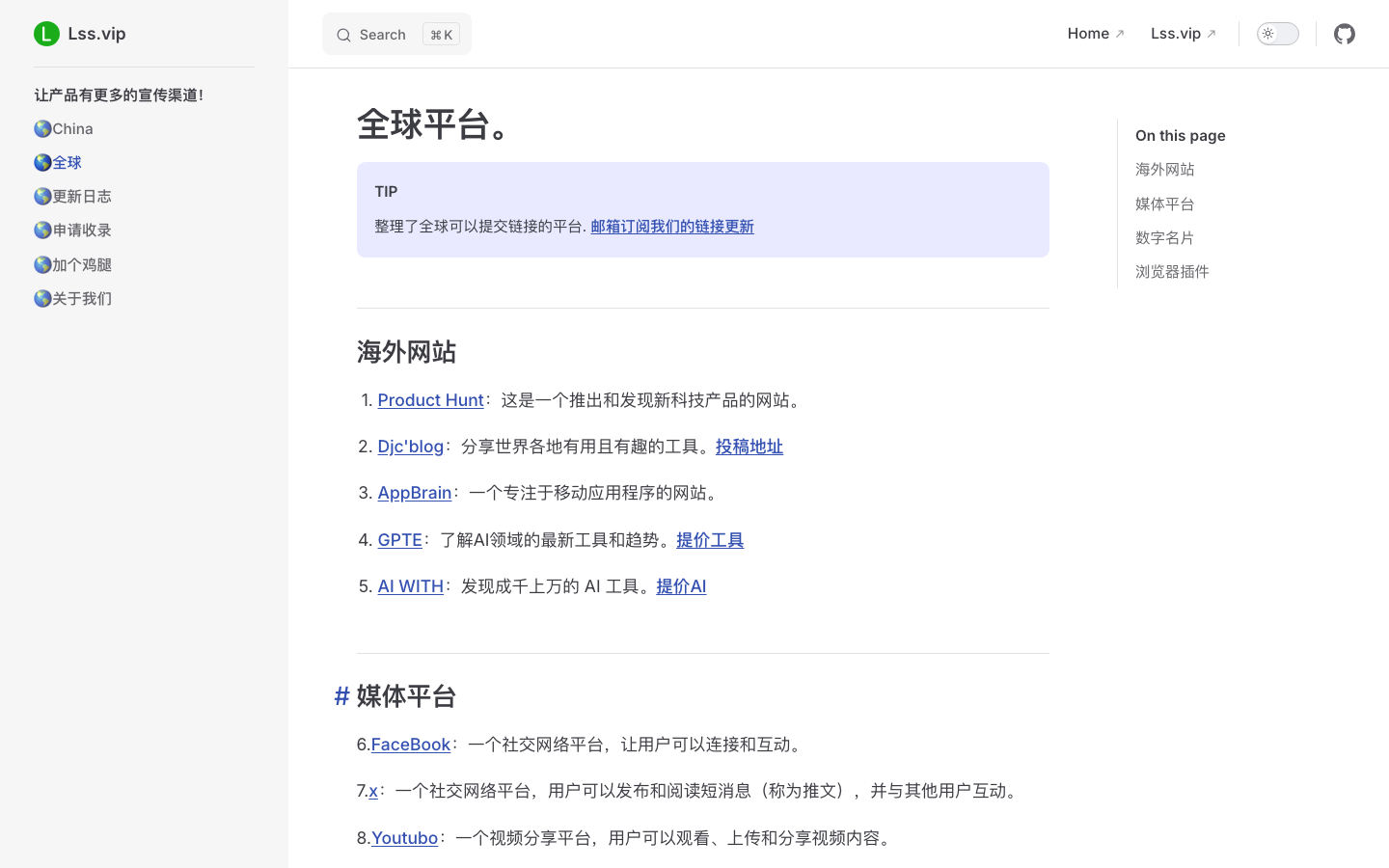This screenshot has width=1389, height=868.
Task: Click the search input field
Action: pos(395,35)
